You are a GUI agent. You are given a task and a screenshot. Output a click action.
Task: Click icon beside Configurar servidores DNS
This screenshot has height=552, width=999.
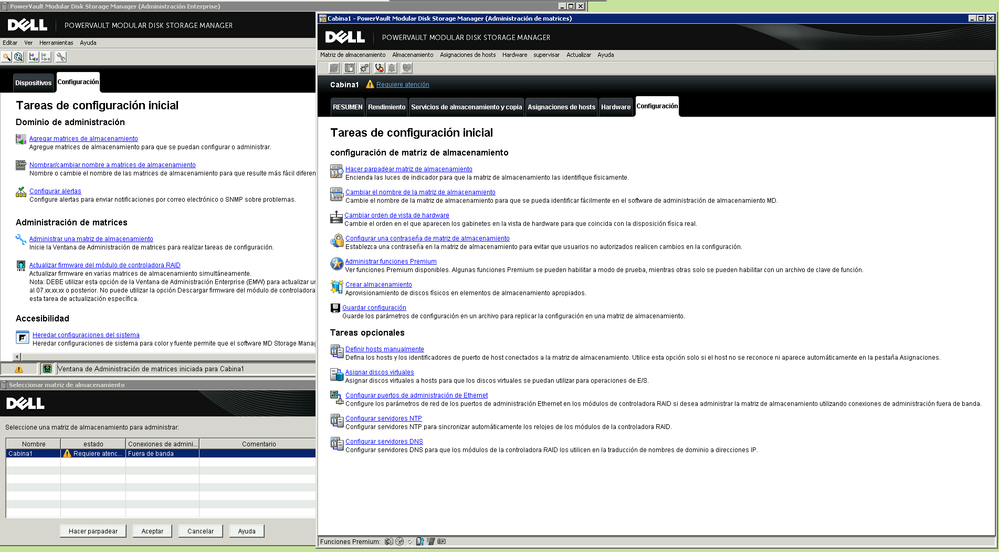[336, 444]
